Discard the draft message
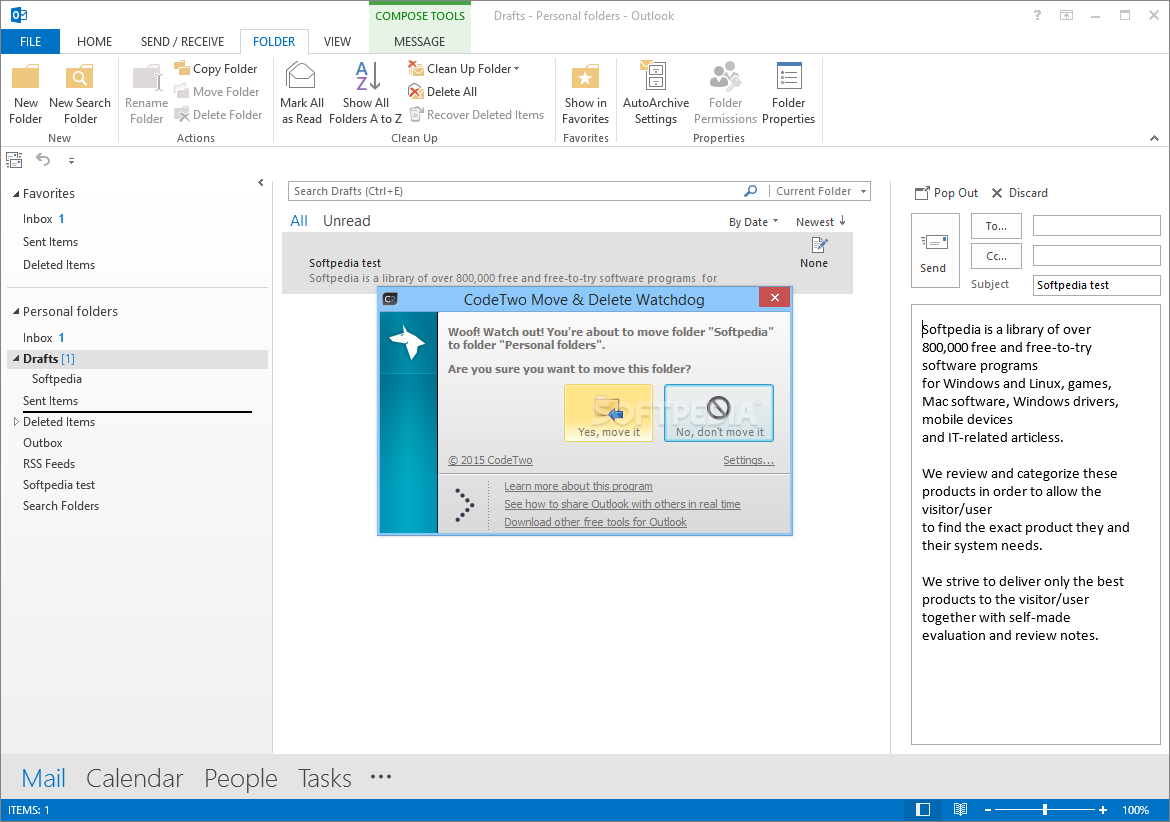The height and width of the screenshot is (822, 1170). [x=1019, y=193]
